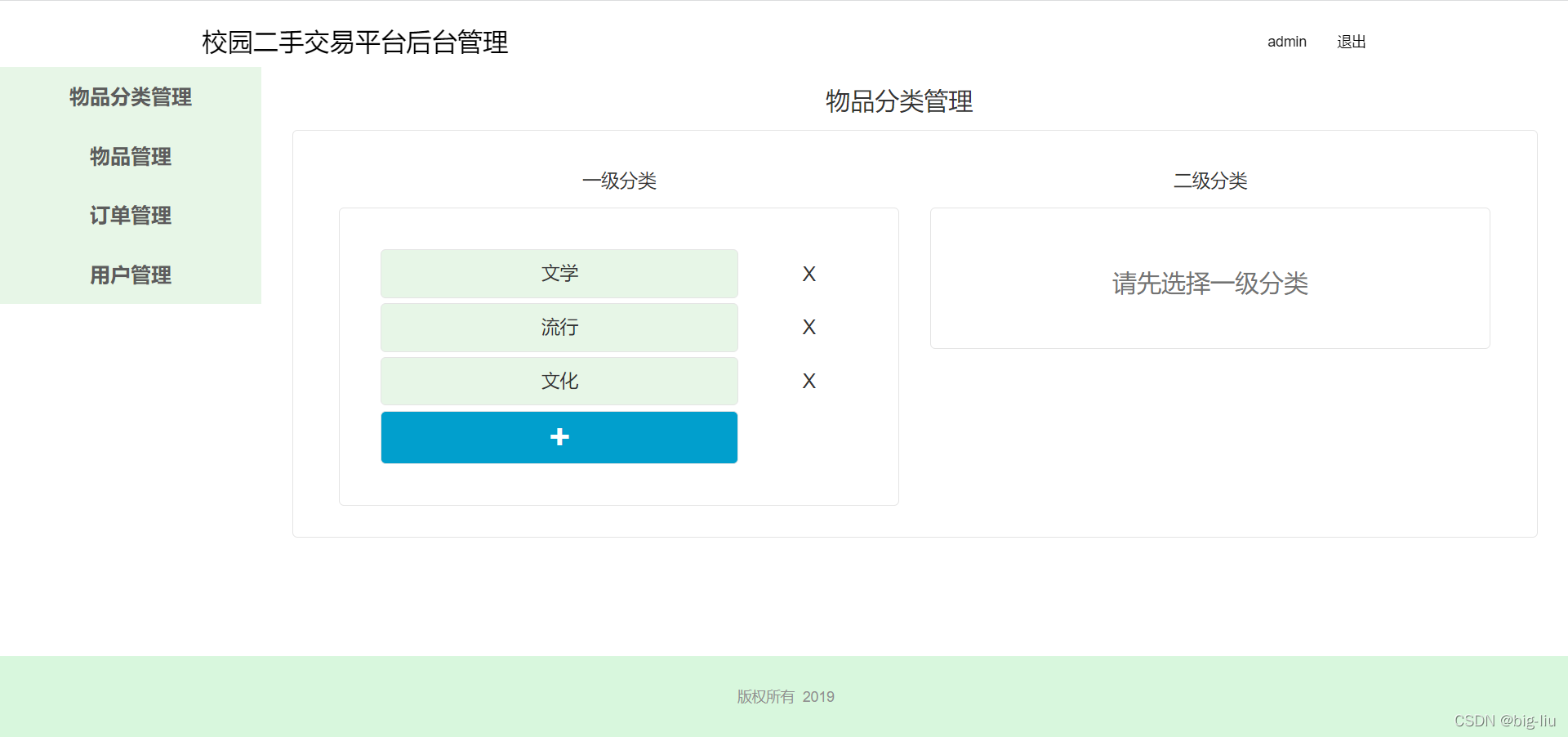Select the 文学 first-level category

pyautogui.click(x=559, y=274)
